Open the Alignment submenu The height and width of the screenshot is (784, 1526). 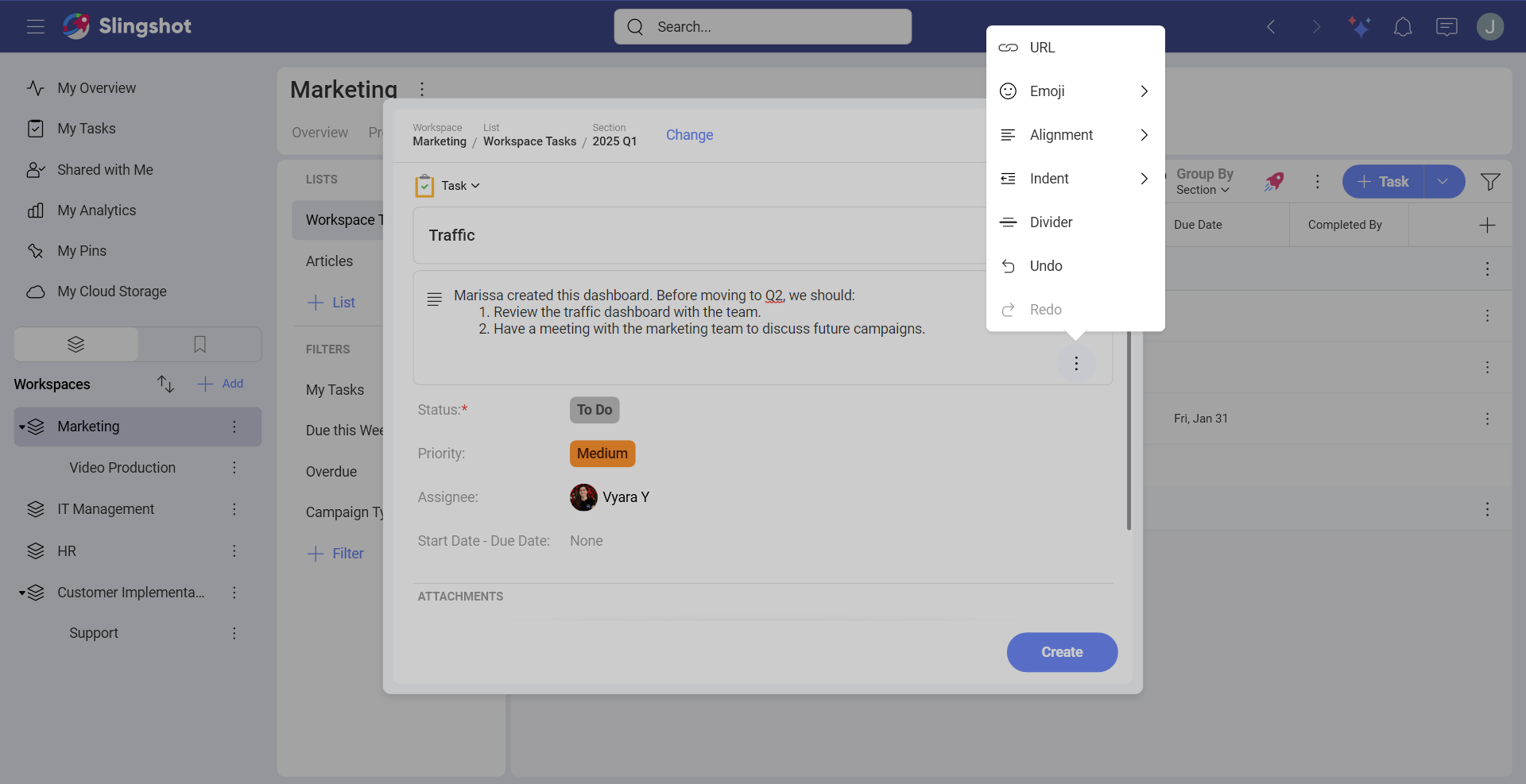coord(1075,135)
